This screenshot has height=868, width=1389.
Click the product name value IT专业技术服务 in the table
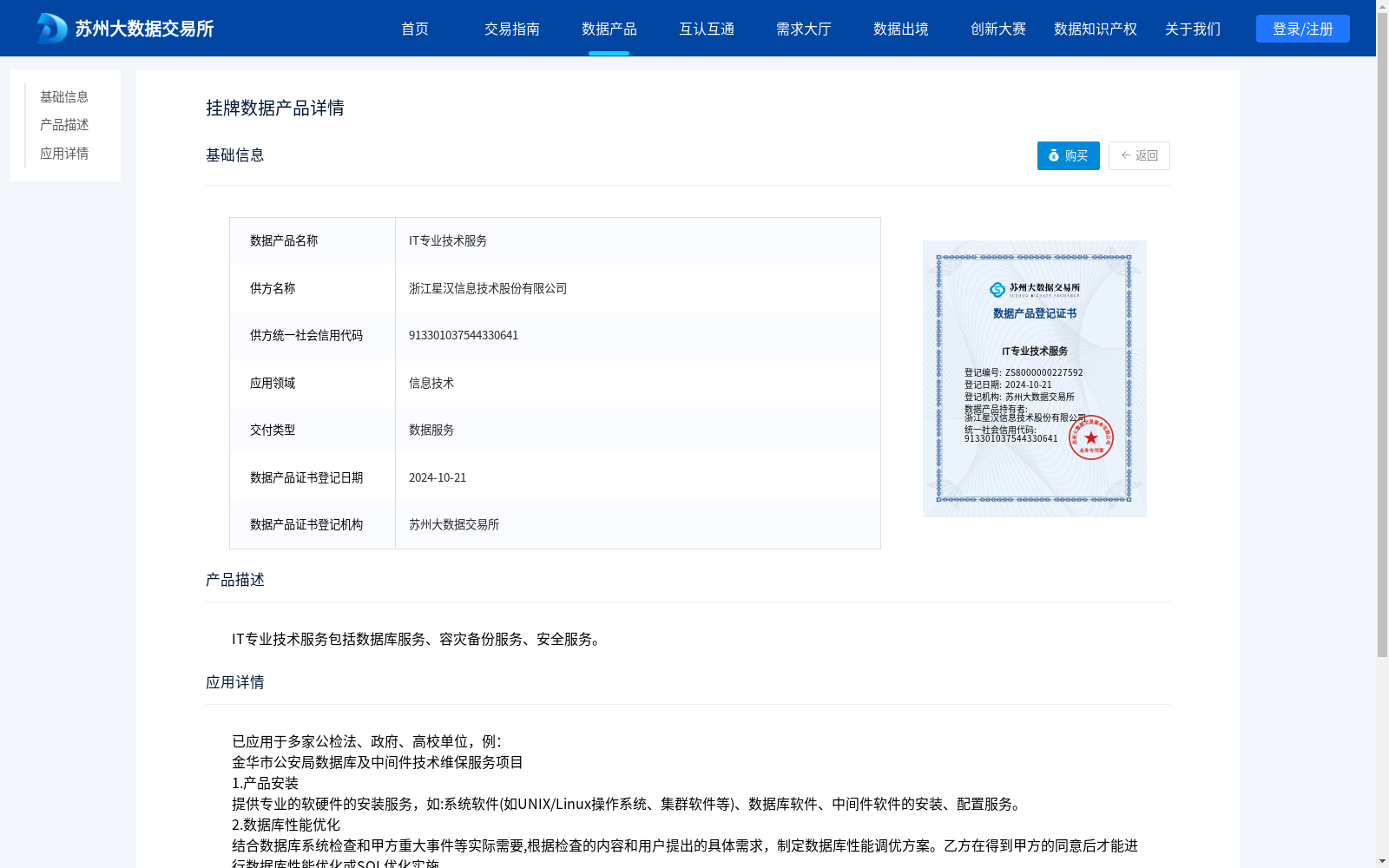point(448,240)
